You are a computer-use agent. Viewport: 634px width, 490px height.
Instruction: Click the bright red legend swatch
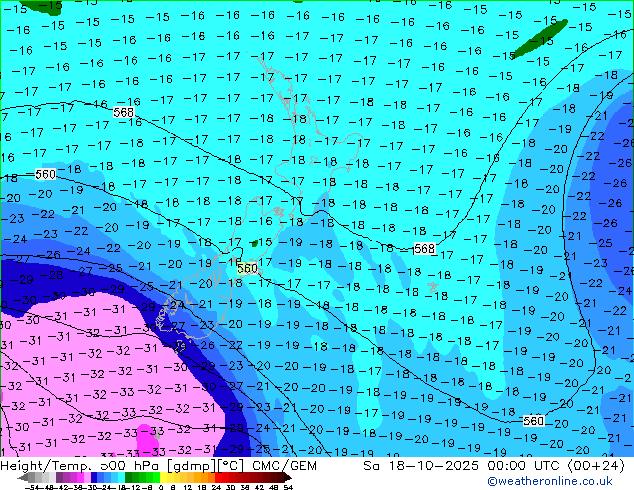pyautogui.click(x=218, y=477)
